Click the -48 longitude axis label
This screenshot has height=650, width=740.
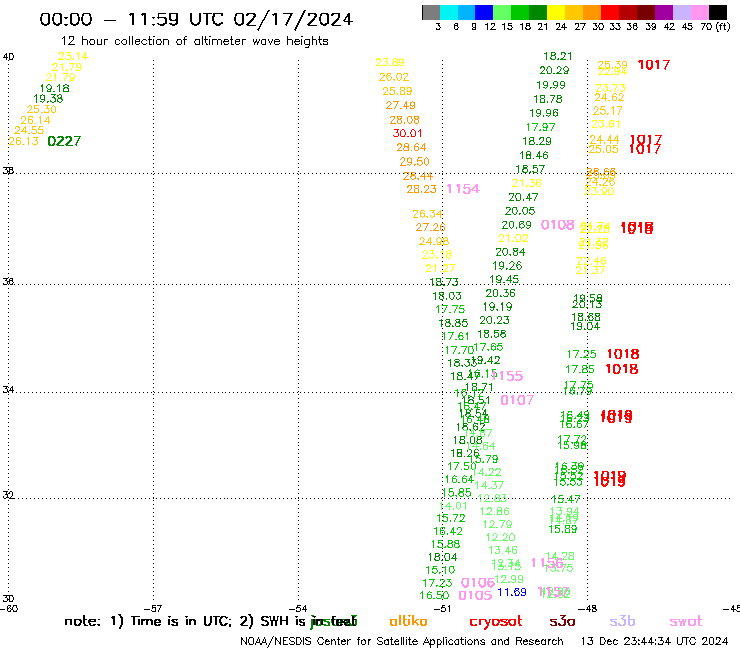click(x=588, y=608)
